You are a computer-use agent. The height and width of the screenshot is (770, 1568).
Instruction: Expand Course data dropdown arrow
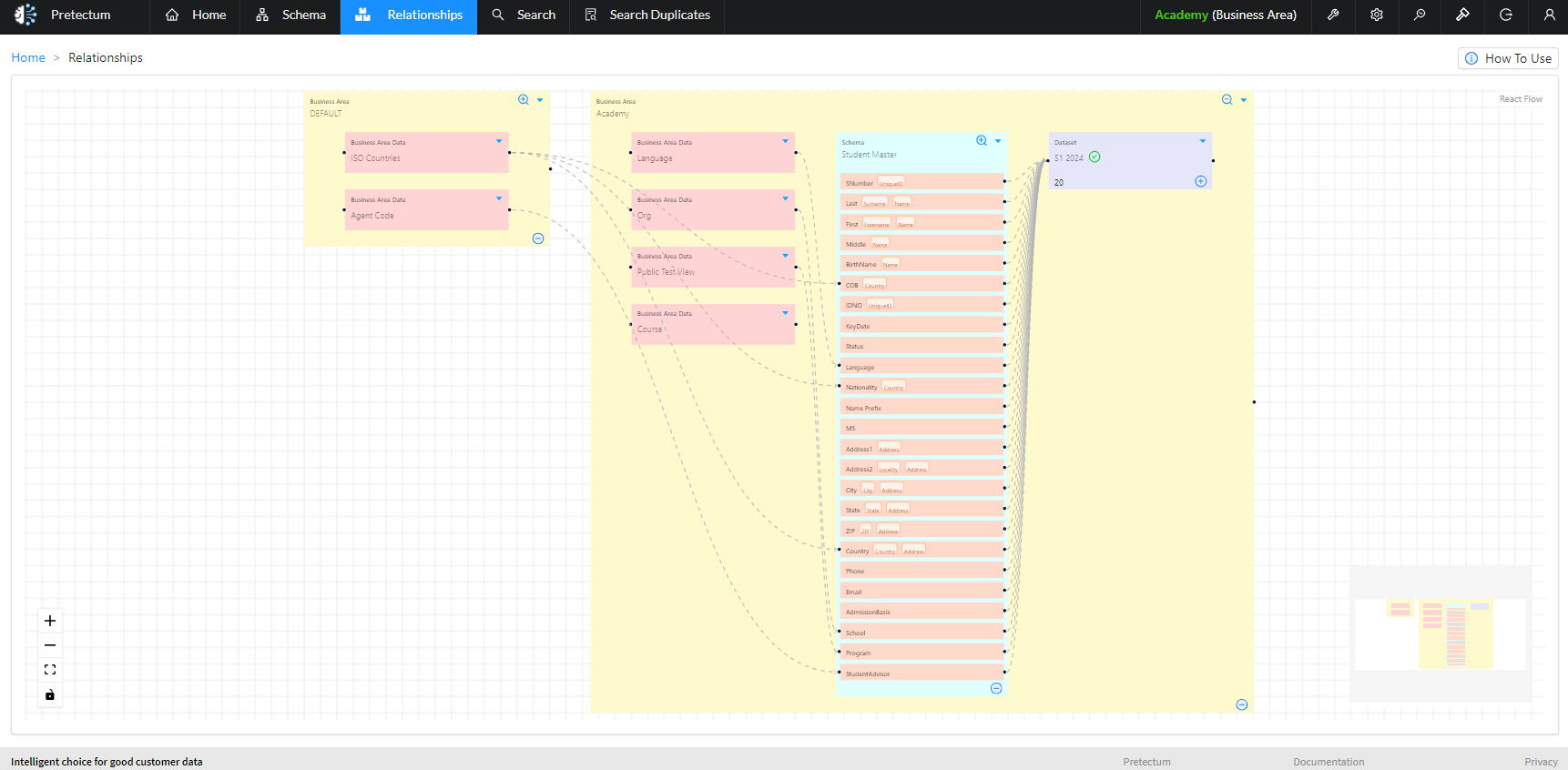coord(786,313)
